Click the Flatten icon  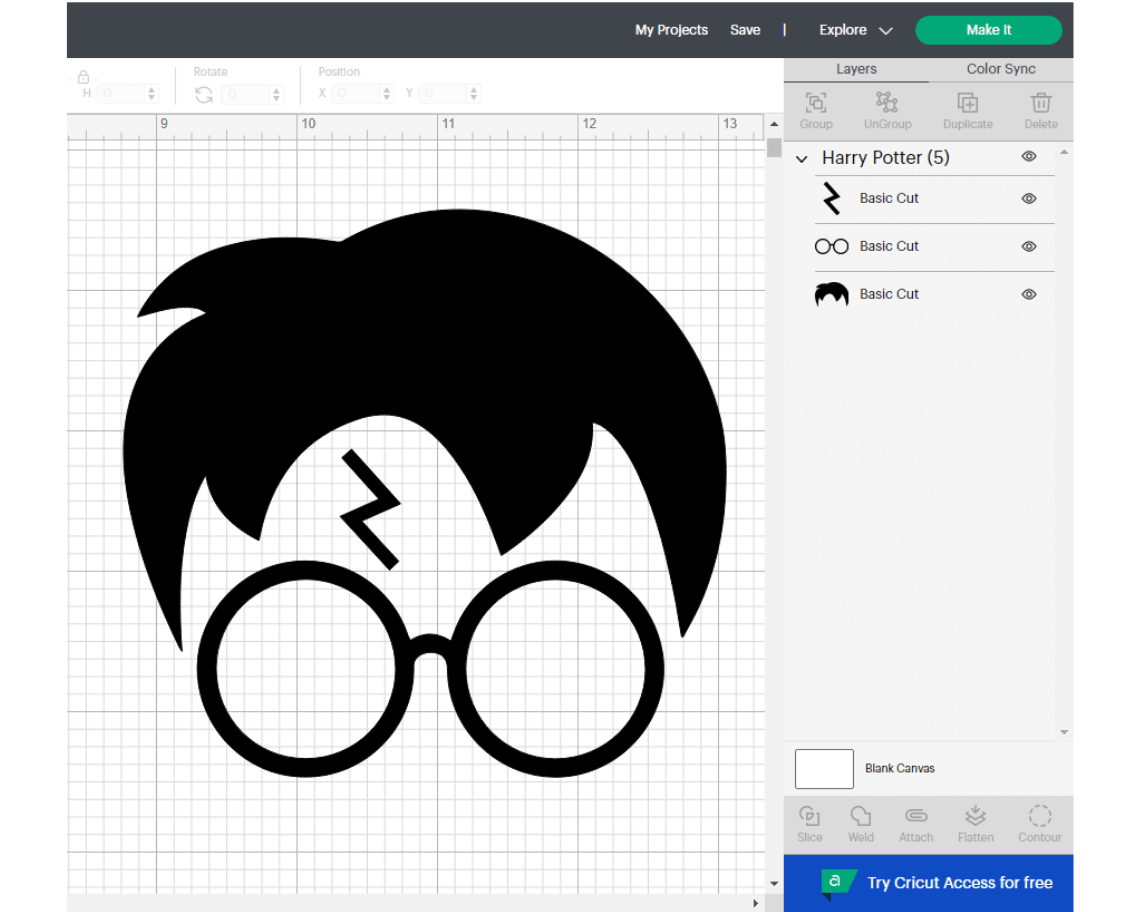tap(975, 816)
